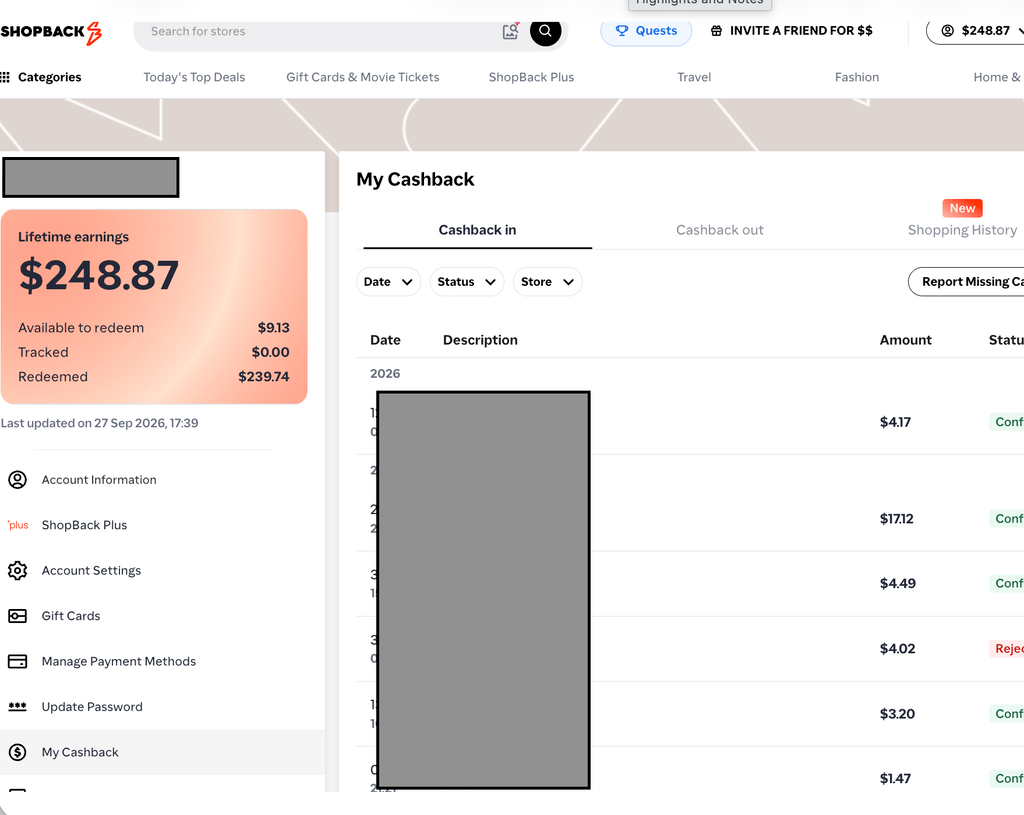The image size is (1024, 815).
Task: Click the Update Password asterisks icon
Action: (x=18, y=707)
